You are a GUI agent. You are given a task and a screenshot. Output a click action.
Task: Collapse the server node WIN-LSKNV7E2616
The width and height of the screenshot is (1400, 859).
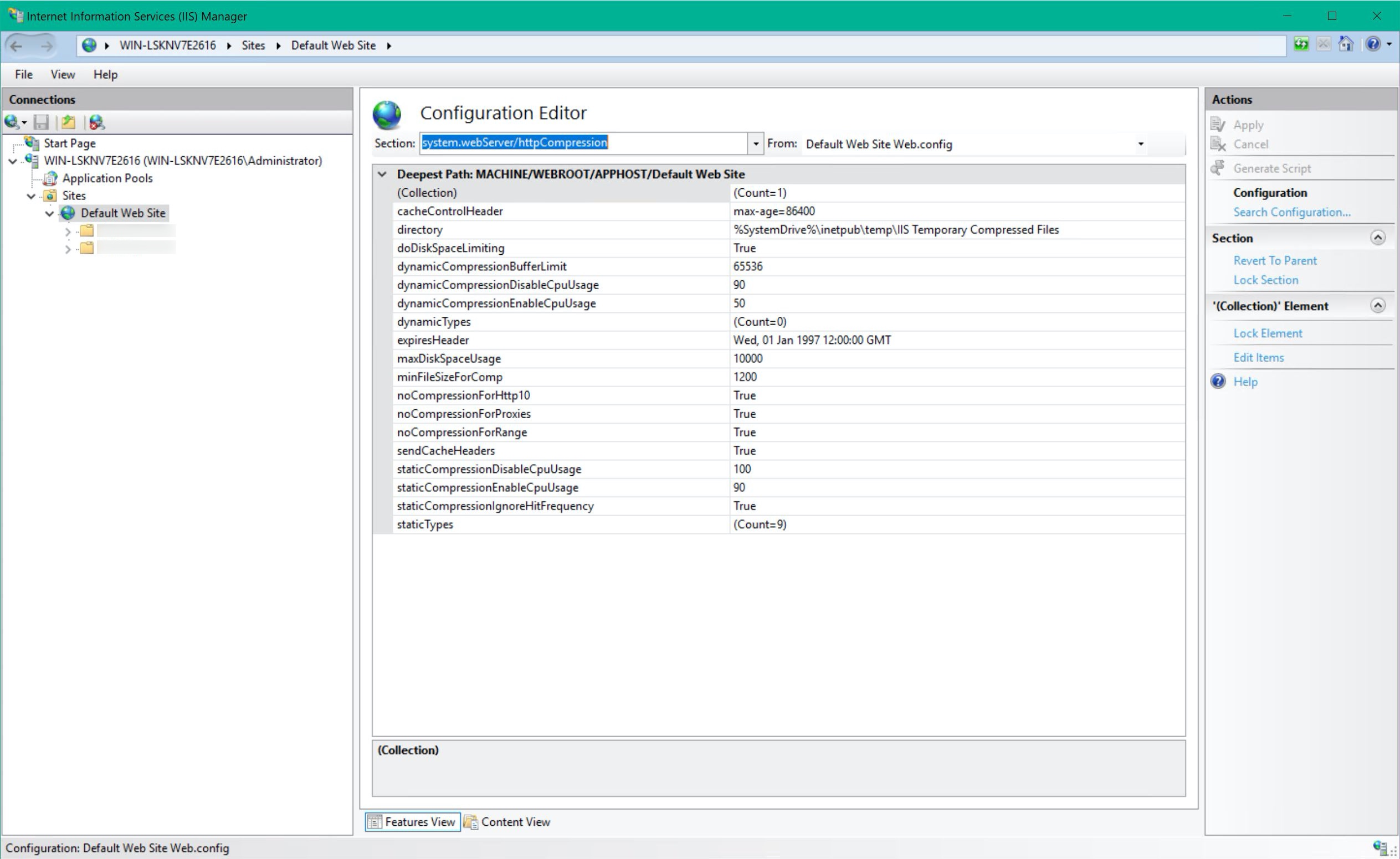[x=13, y=161]
